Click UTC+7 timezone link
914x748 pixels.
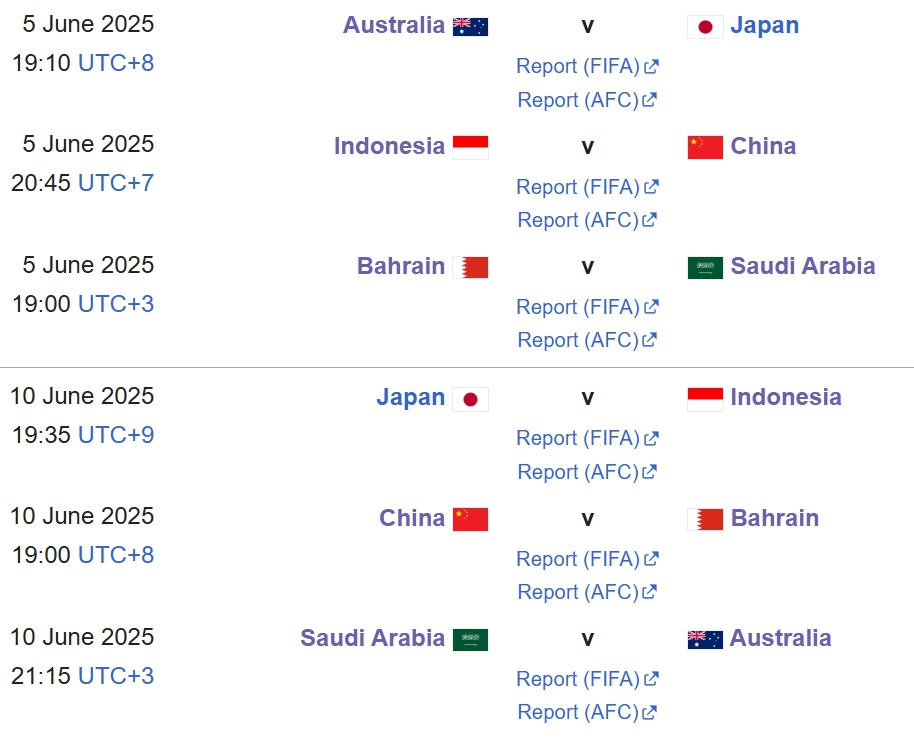(x=116, y=183)
